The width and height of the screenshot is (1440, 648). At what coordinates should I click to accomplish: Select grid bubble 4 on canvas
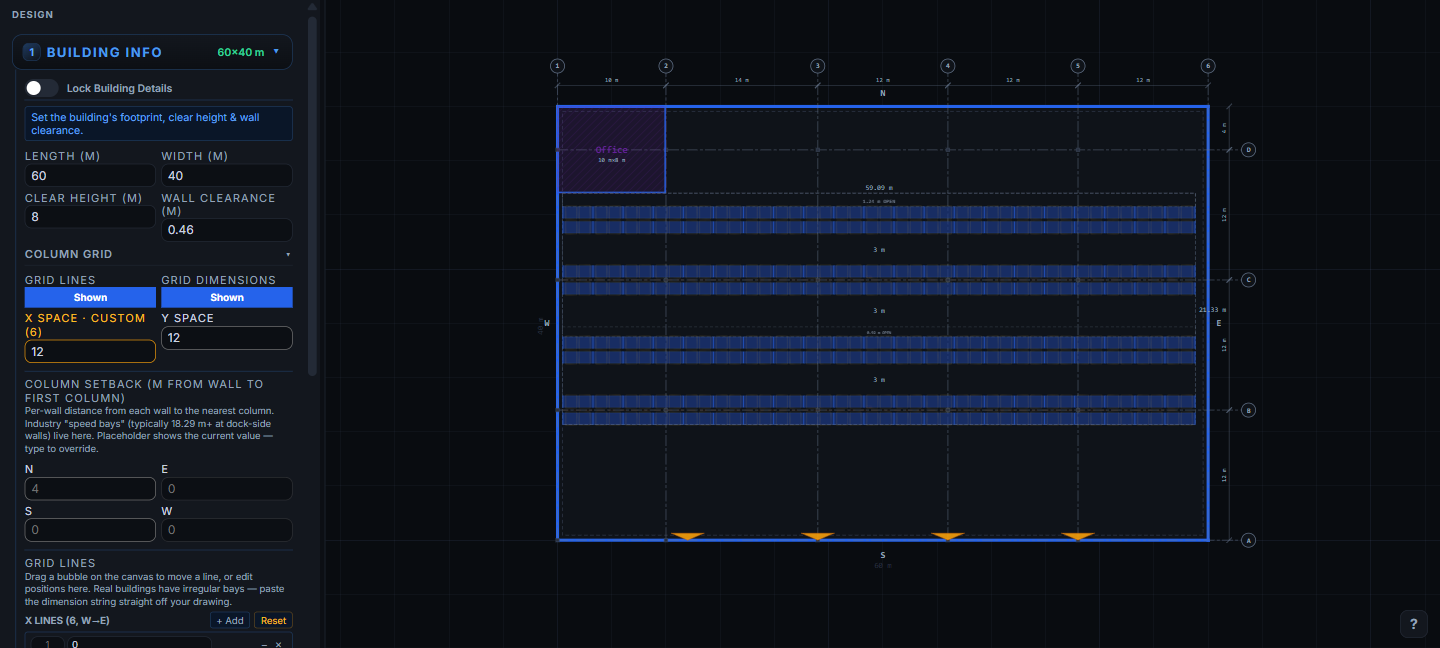tap(948, 66)
